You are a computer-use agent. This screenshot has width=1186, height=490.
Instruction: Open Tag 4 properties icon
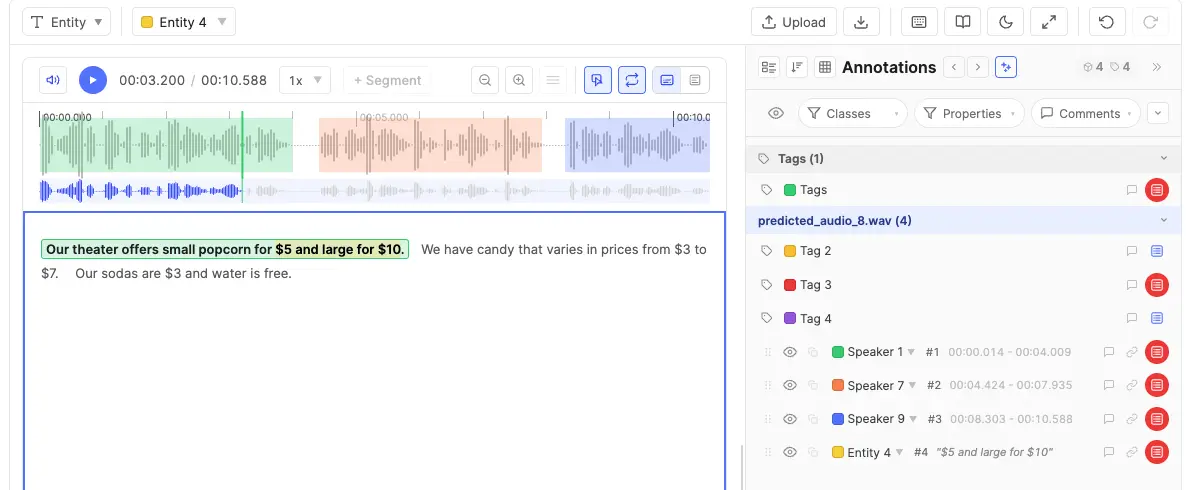point(1157,318)
